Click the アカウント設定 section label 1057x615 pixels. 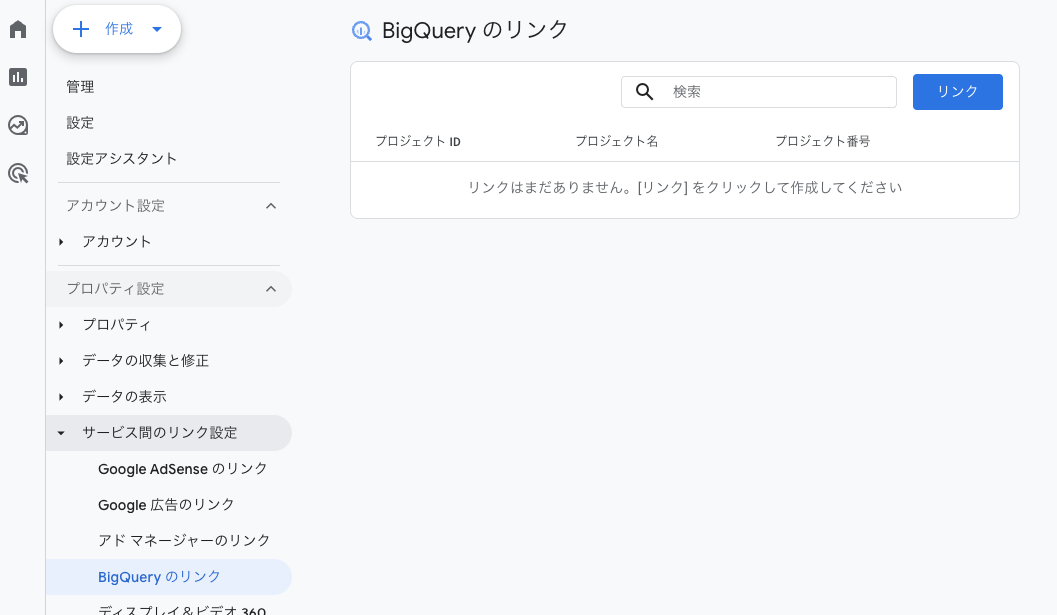point(115,206)
